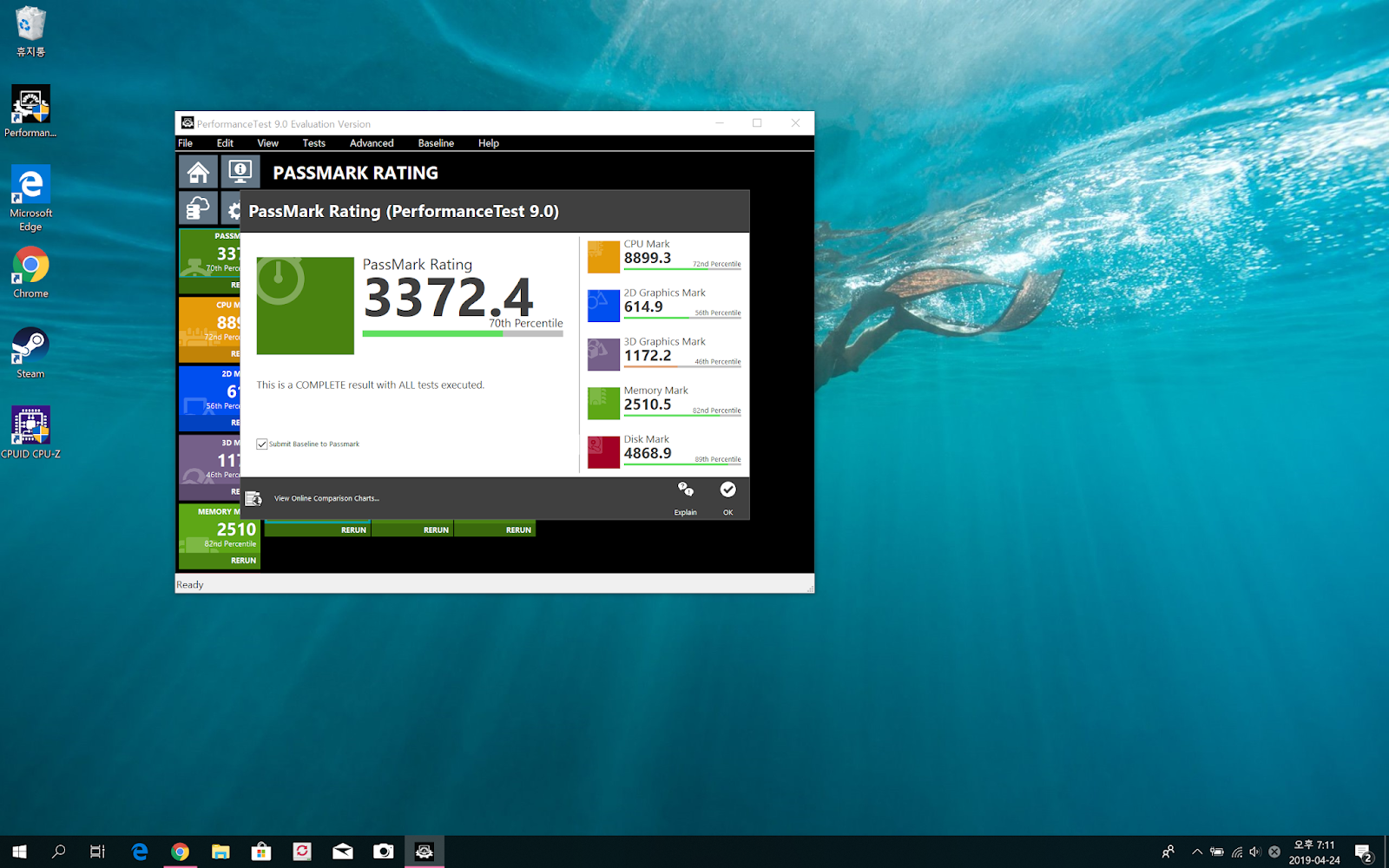
Task: Open the Windows Start menu
Action: click(x=19, y=852)
